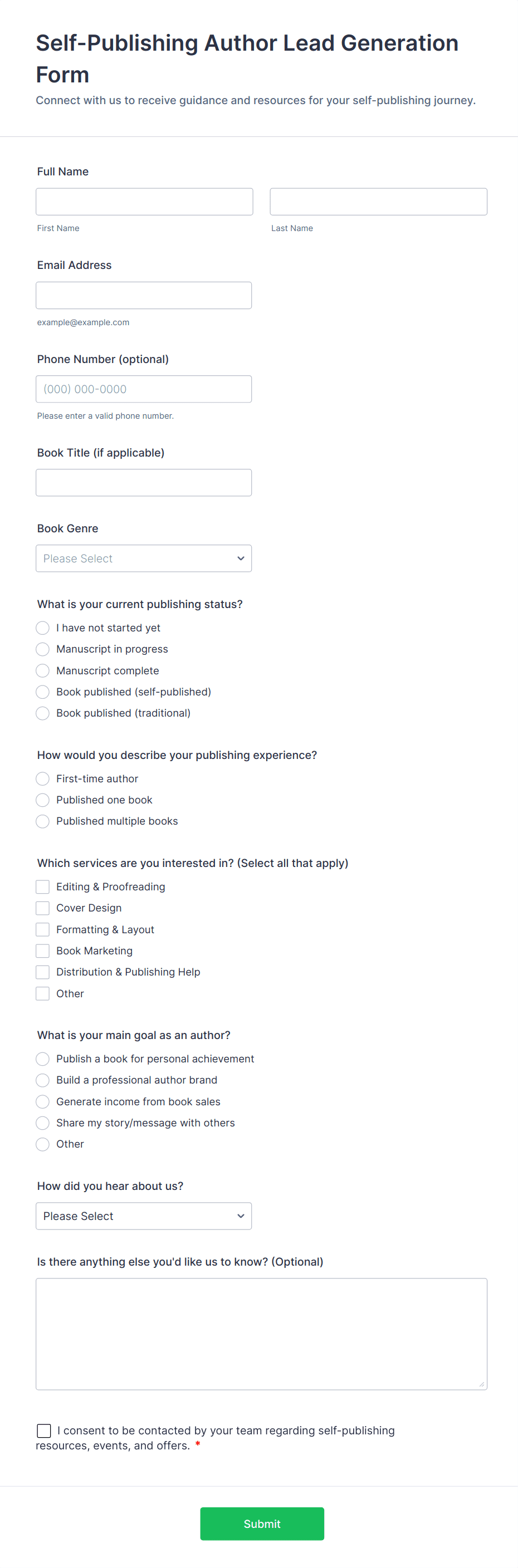The height and width of the screenshot is (1568, 518).
Task: Focus the Email Address field
Action: tap(144, 295)
